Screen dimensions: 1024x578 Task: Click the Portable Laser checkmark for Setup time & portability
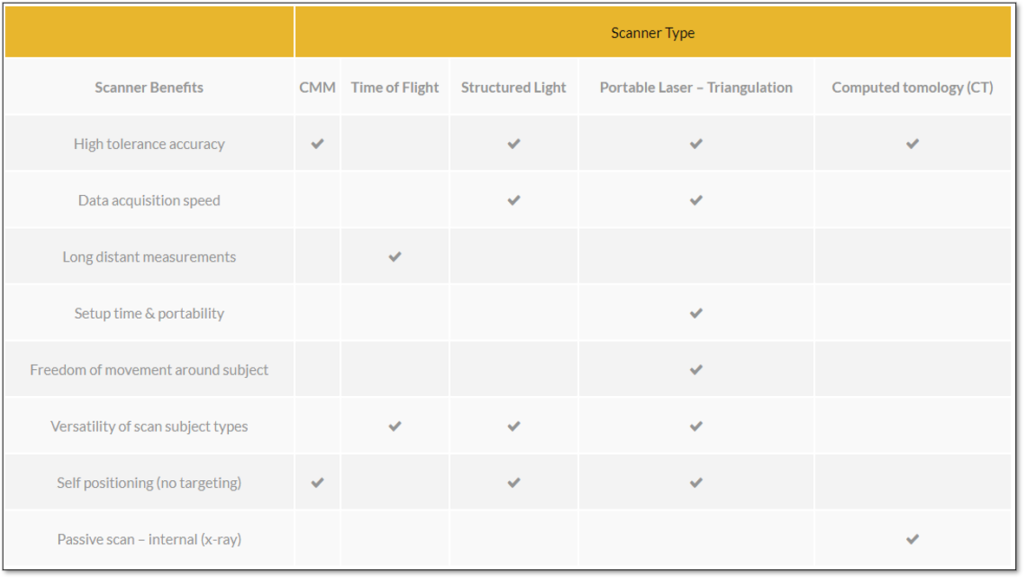coord(696,313)
